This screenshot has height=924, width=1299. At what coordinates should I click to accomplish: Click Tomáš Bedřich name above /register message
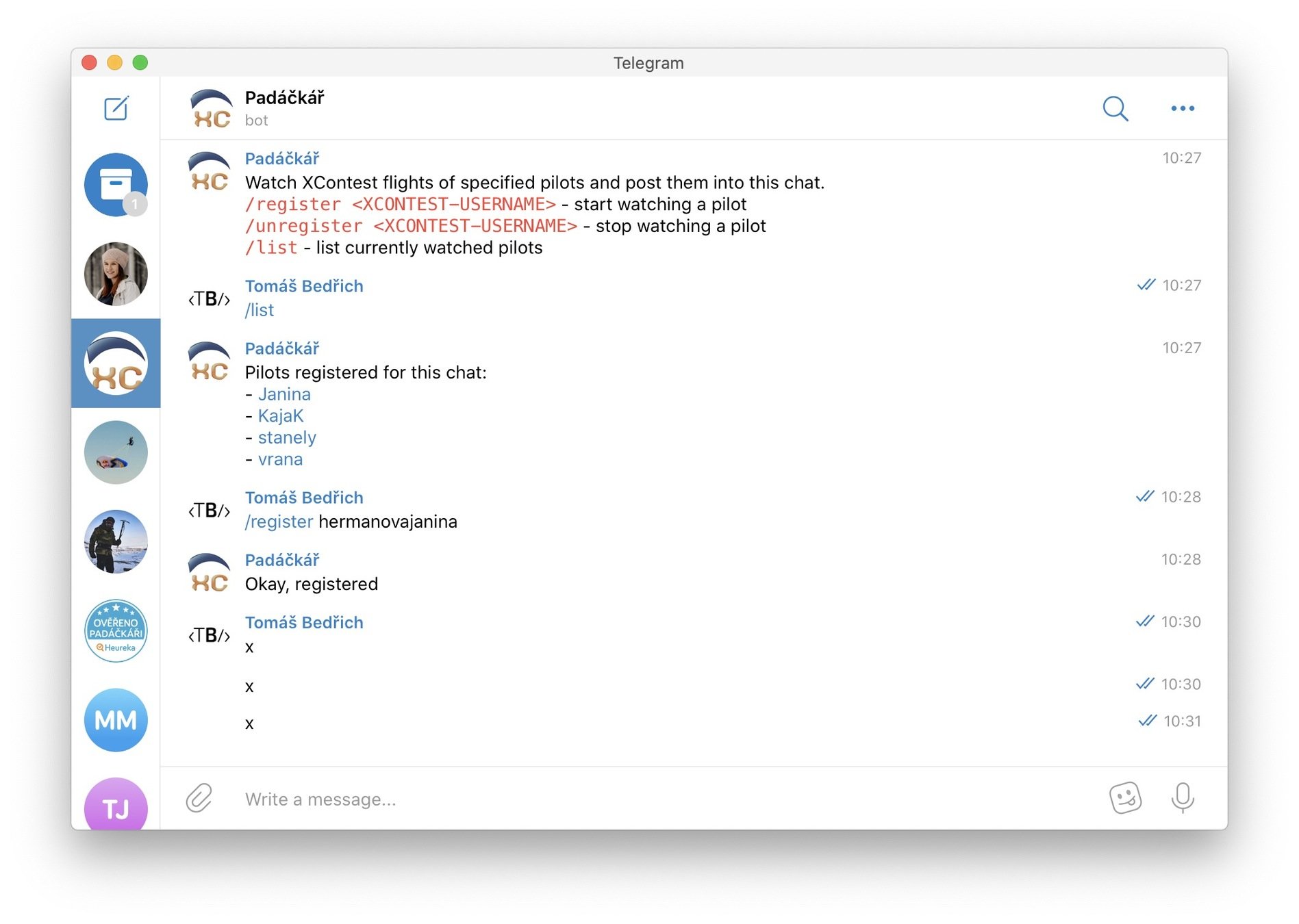coord(304,498)
